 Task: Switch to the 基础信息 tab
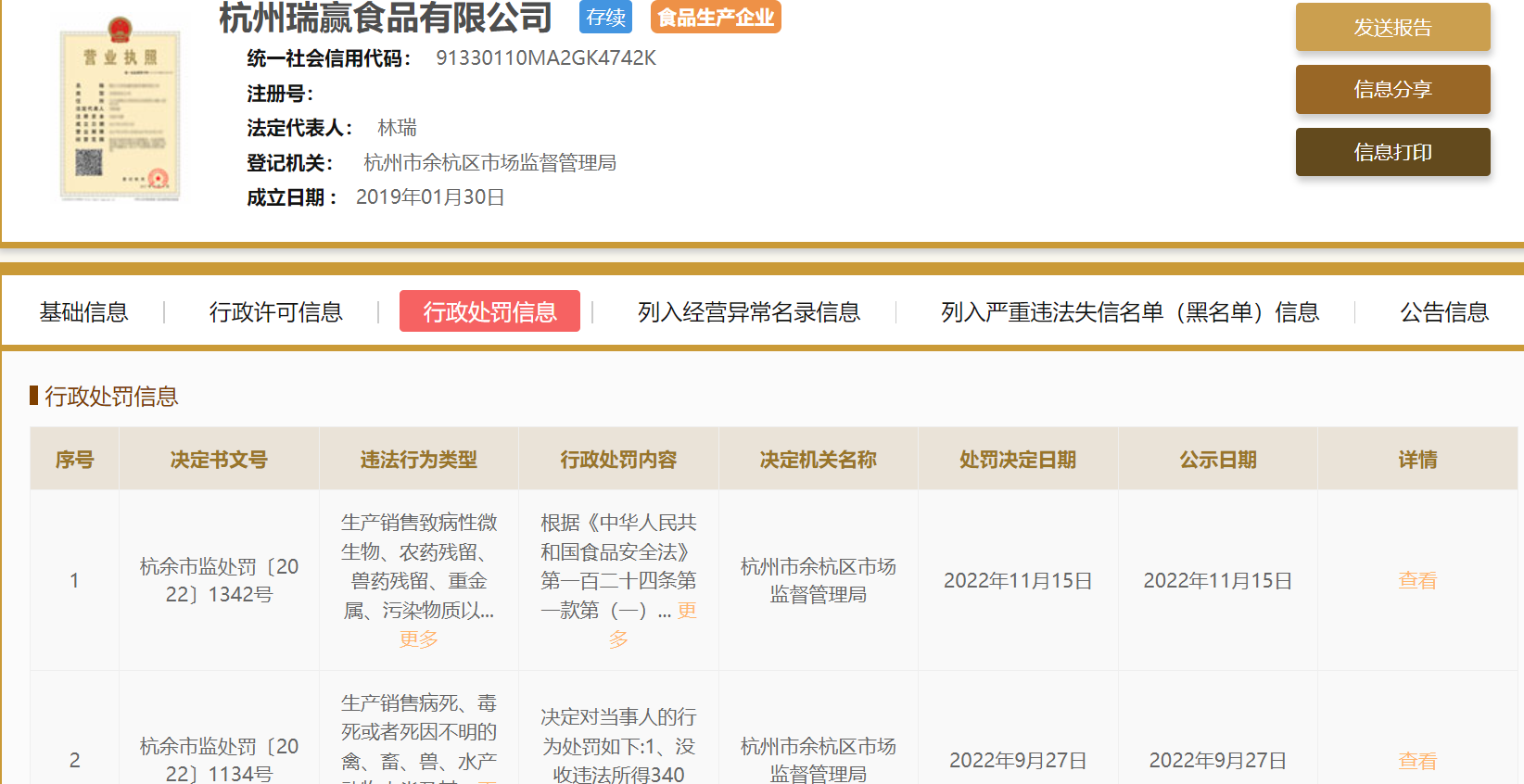click(83, 312)
